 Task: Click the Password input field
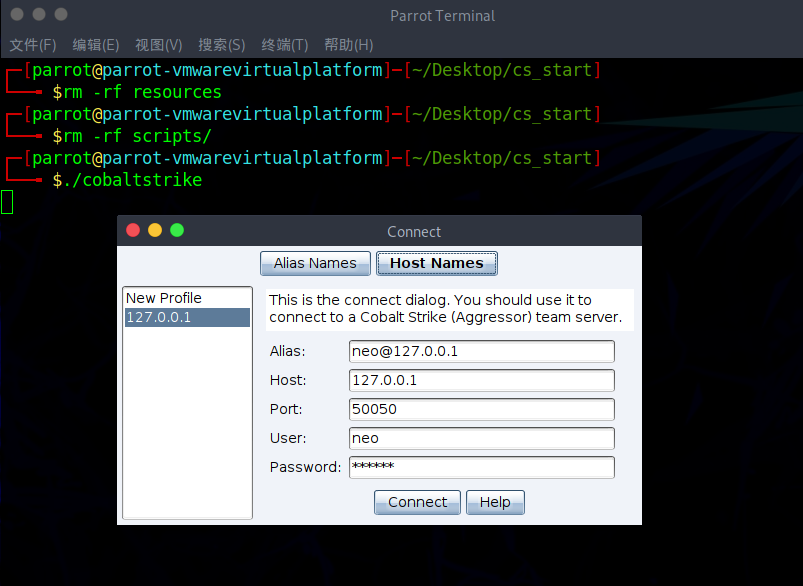[x=481, y=467]
